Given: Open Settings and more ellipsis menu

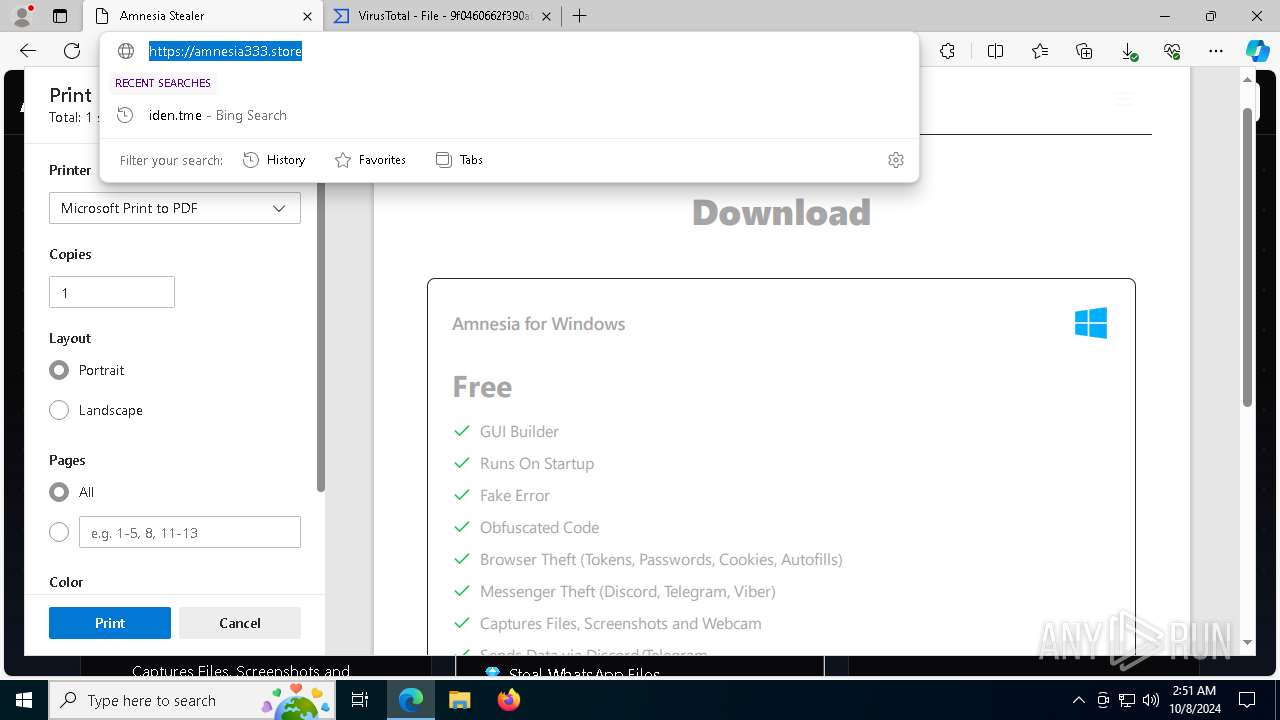Looking at the screenshot, I should pos(1216,51).
